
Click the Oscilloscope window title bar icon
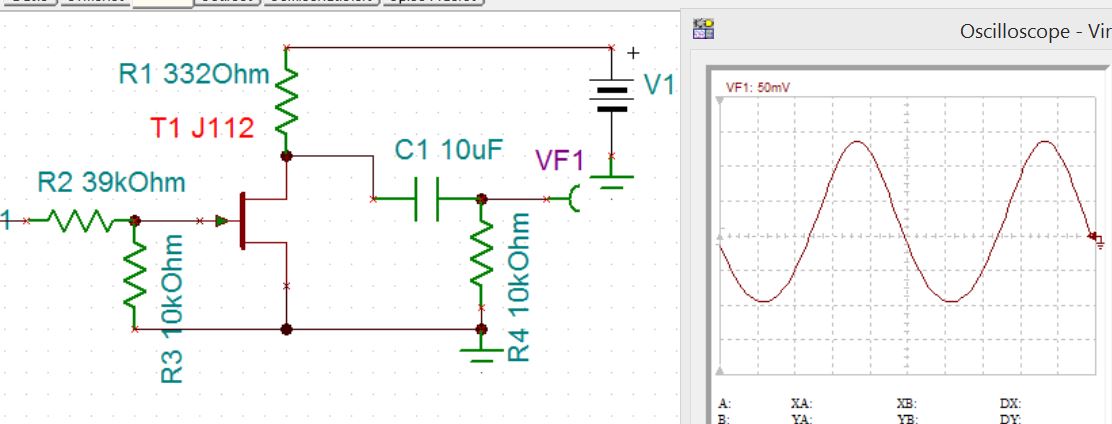(704, 29)
